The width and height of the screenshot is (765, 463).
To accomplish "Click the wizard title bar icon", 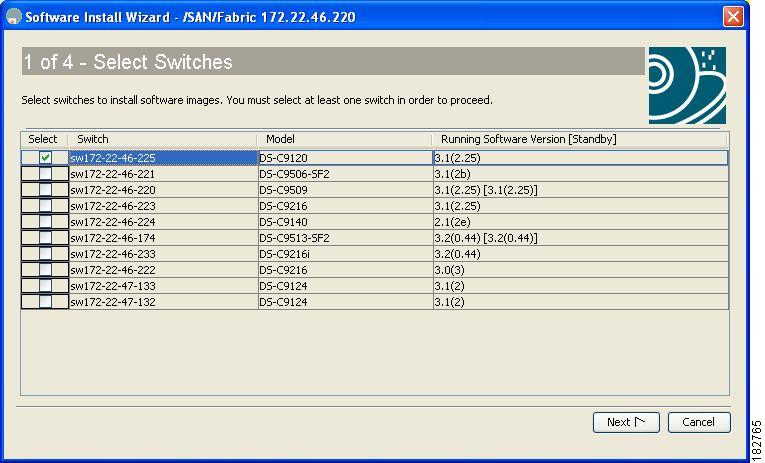I will 14,17.
